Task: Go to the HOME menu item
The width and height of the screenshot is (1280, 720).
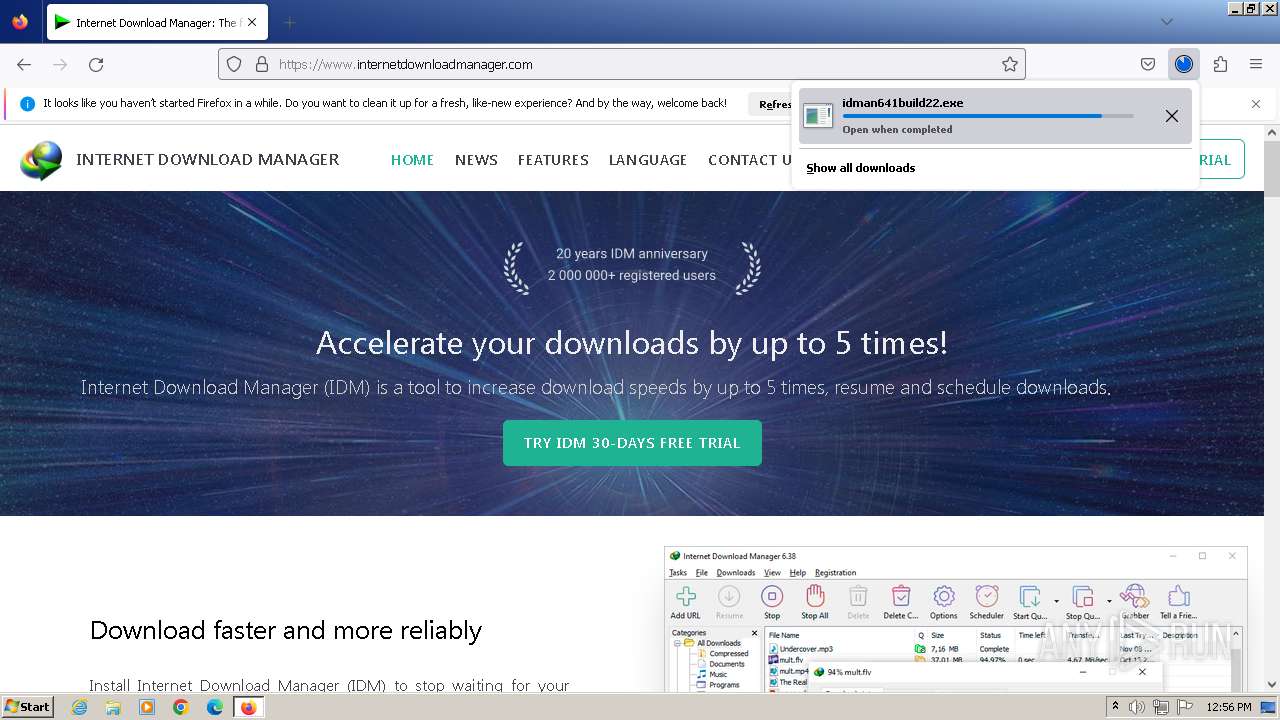Action: (x=412, y=160)
